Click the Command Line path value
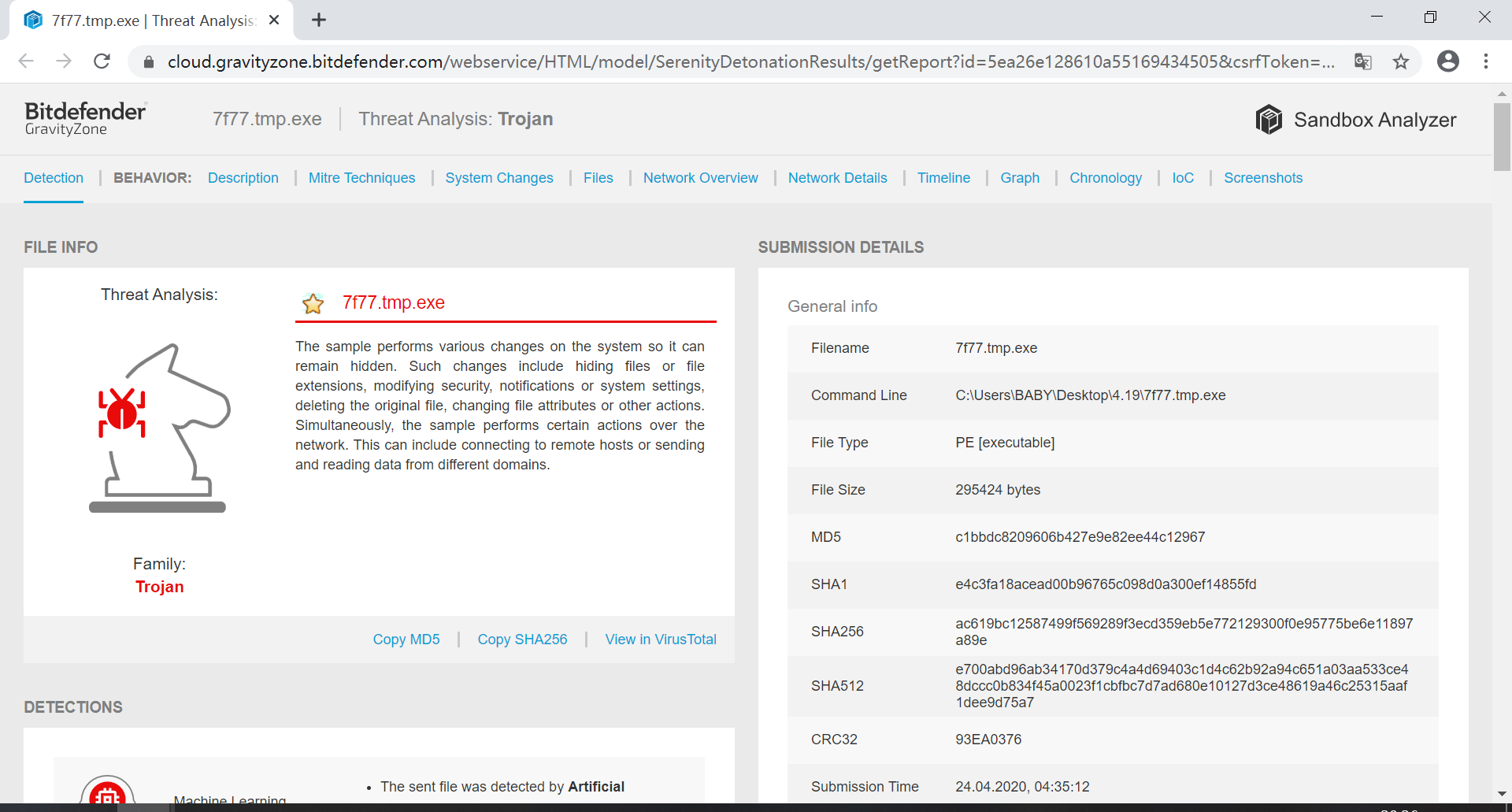The width and height of the screenshot is (1512, 812). (1091, 395)
